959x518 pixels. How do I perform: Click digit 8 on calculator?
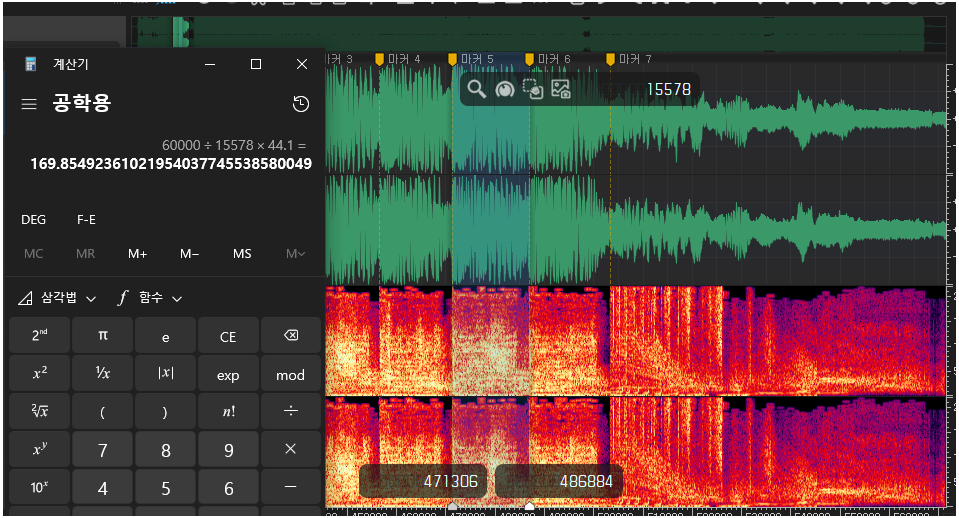166,450
